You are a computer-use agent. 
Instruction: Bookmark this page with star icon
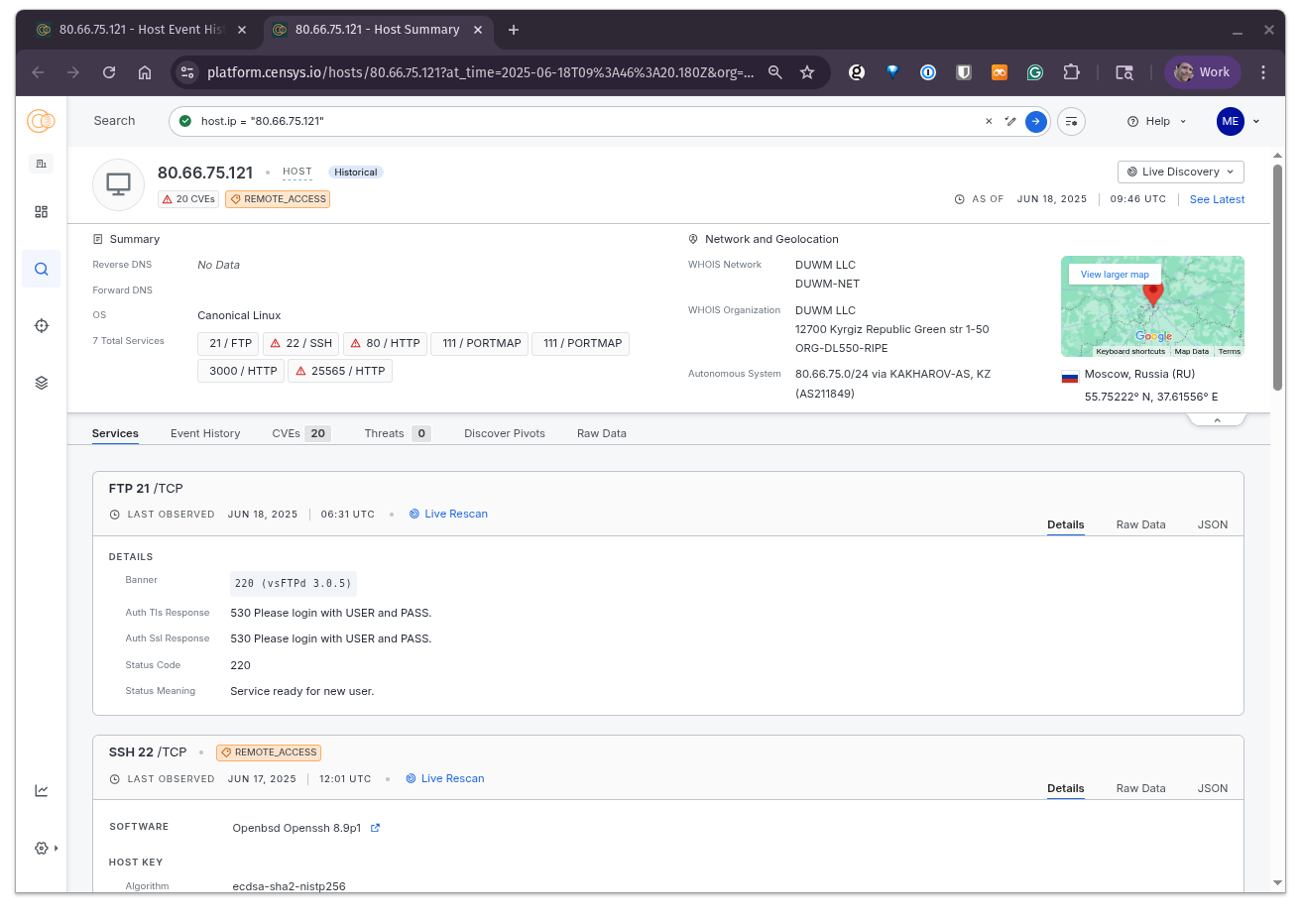point(807,72)
